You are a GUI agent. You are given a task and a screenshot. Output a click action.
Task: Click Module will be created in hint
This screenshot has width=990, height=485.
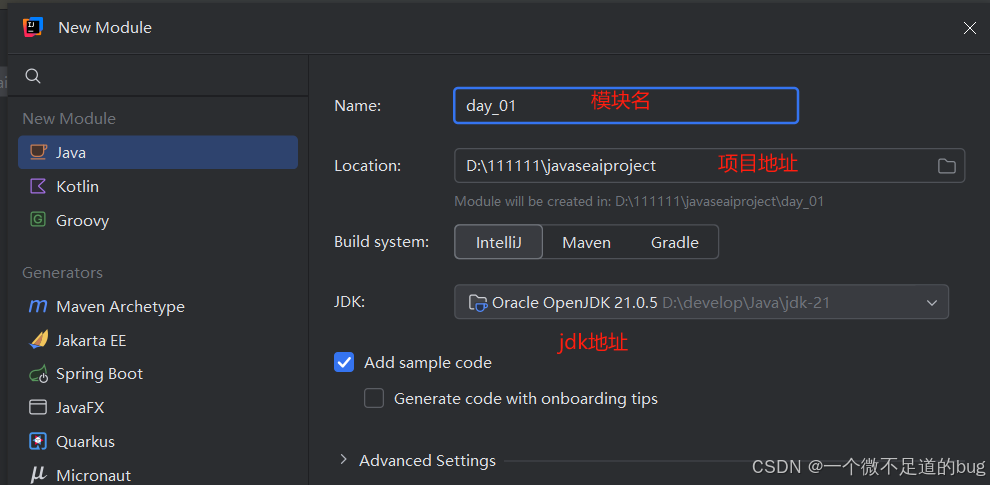click(639, 201)
